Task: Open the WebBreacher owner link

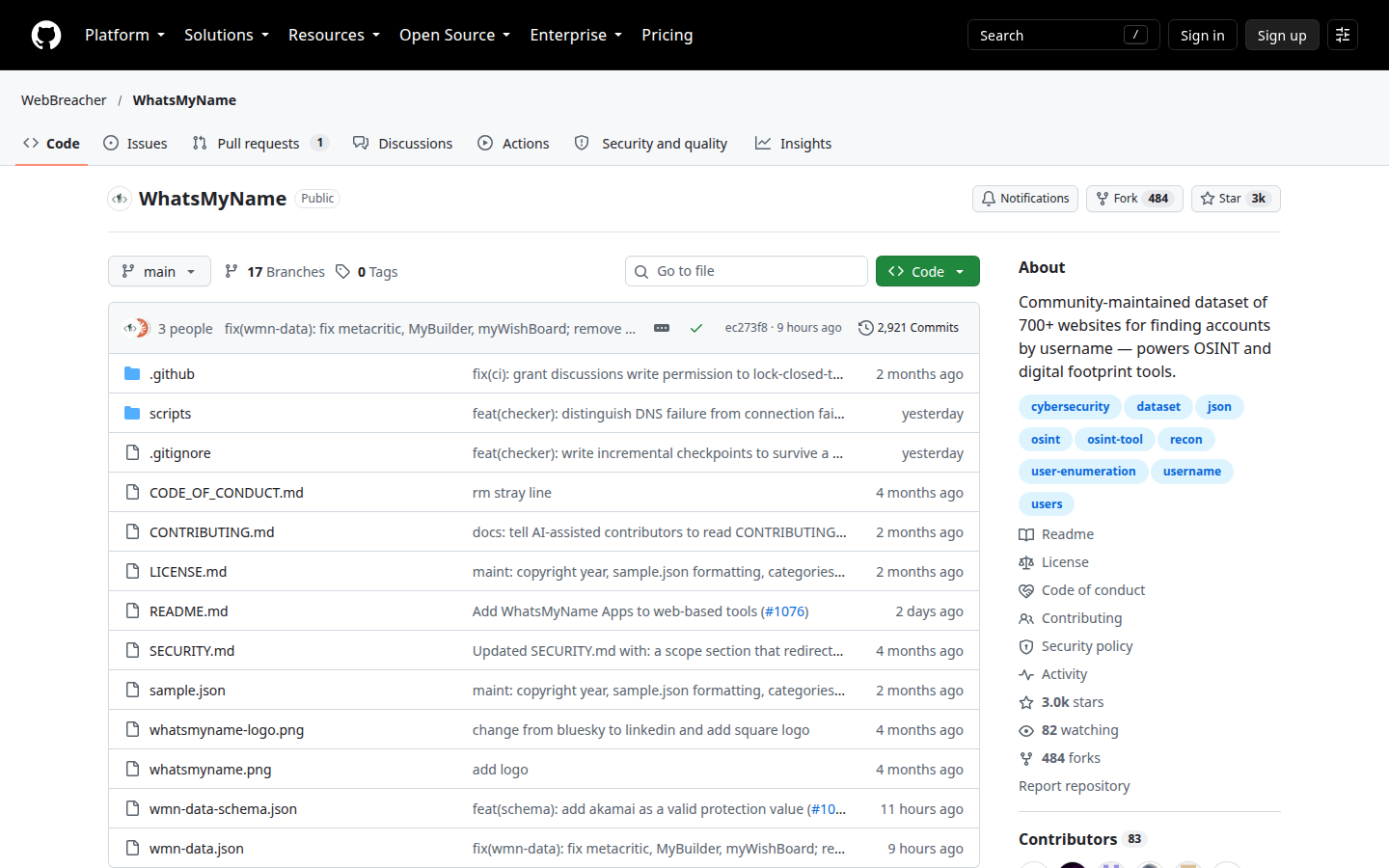Action: point(64,100)
